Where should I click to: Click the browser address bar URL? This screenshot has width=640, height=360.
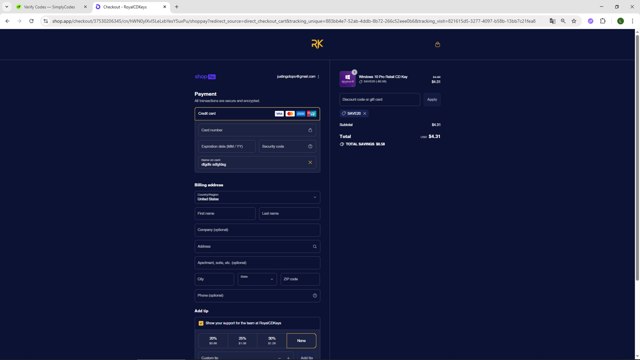[294, 21]
